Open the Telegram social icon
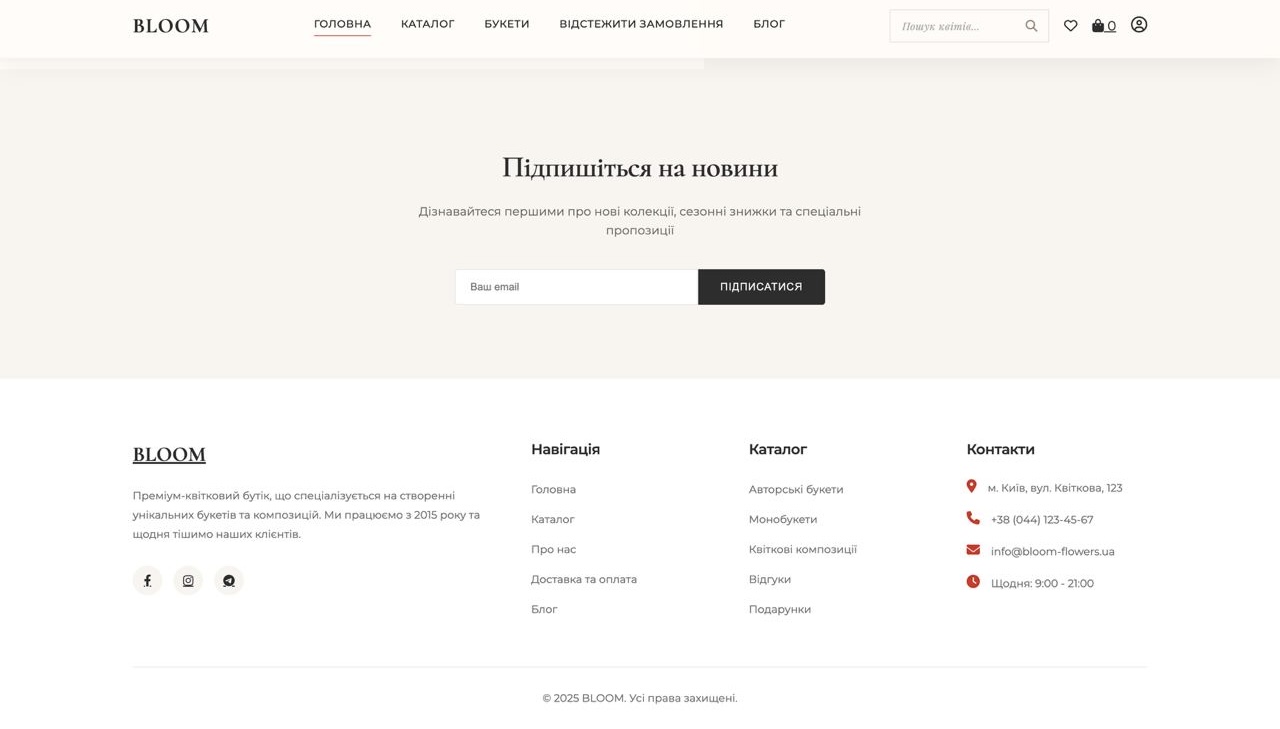1280x729 pixels. [x=229, y=580]
